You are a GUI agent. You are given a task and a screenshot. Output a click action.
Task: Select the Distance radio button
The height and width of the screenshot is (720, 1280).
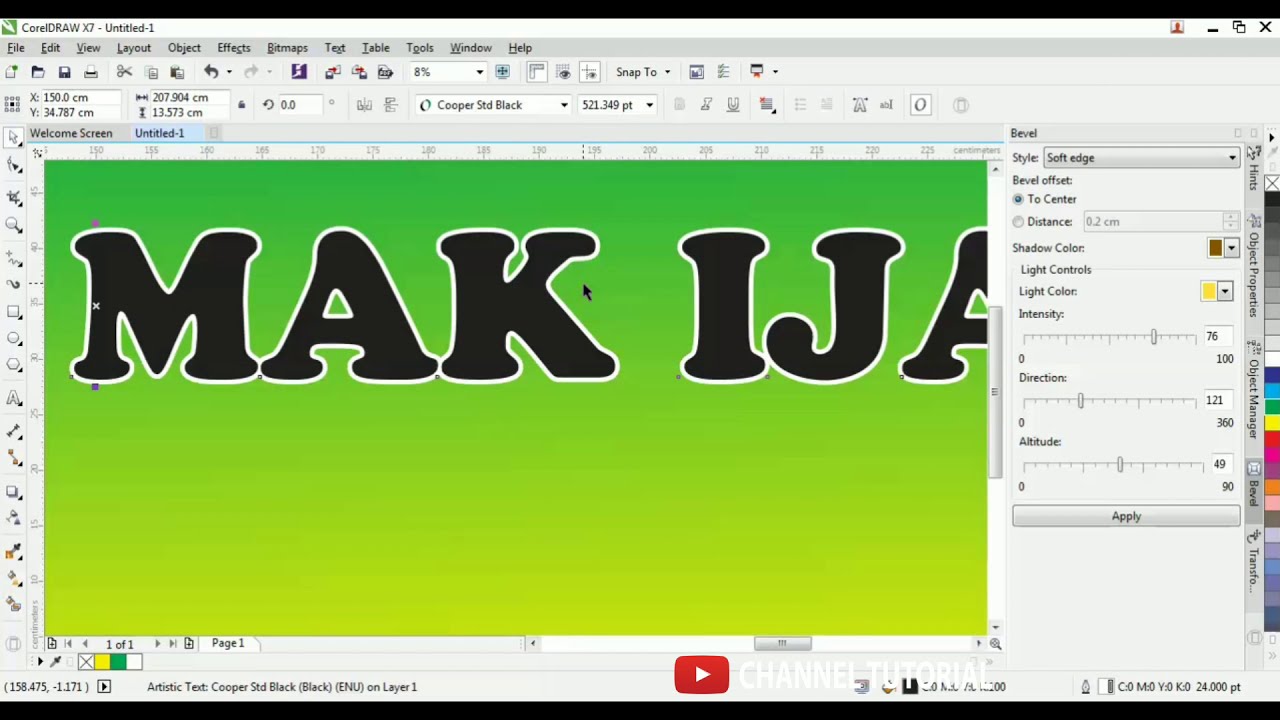[1018, 222]
